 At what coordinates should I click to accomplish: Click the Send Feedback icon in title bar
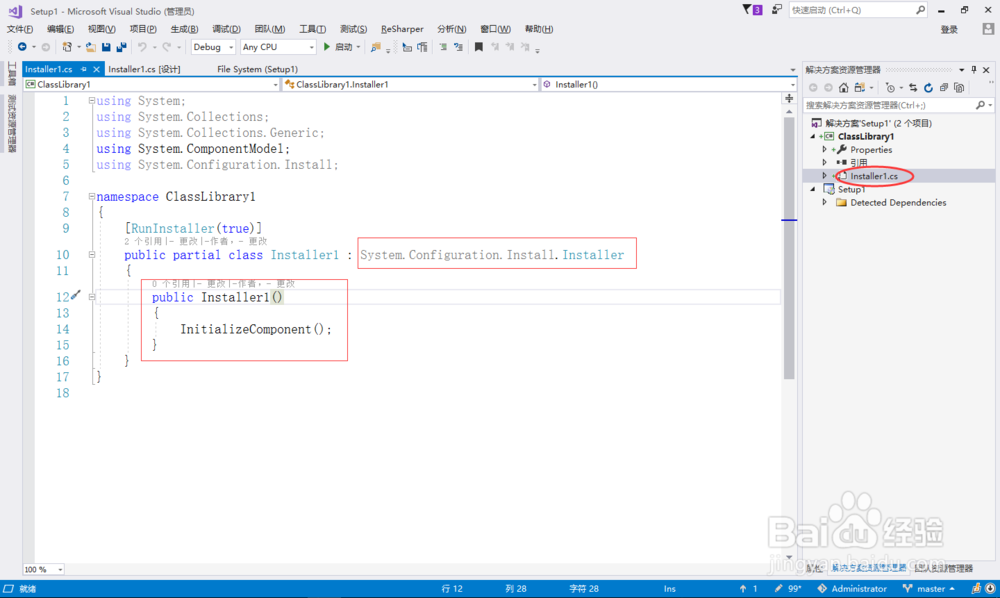tap(776, 10)
